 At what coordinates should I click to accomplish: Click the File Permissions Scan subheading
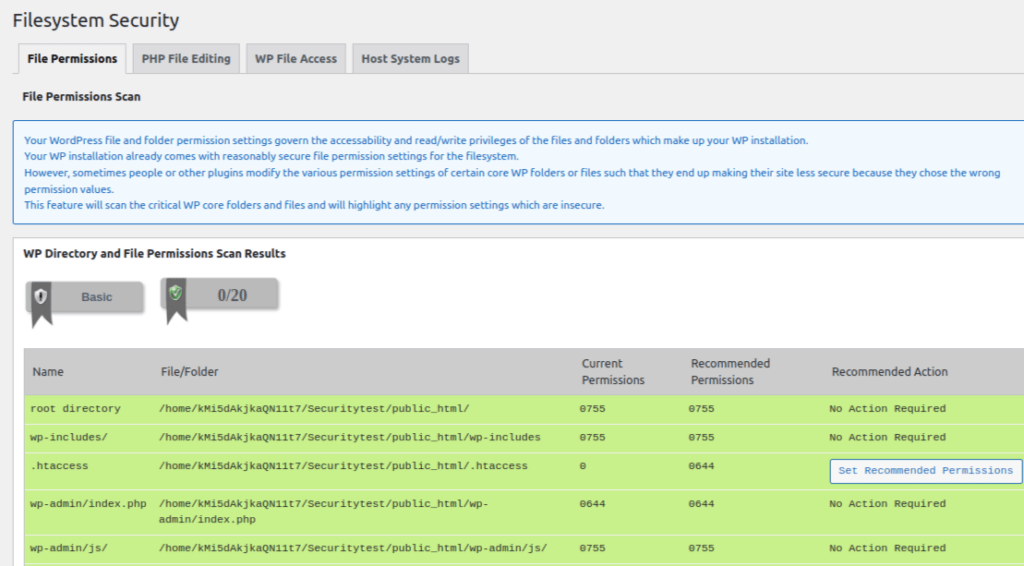(x=82, y=97)
